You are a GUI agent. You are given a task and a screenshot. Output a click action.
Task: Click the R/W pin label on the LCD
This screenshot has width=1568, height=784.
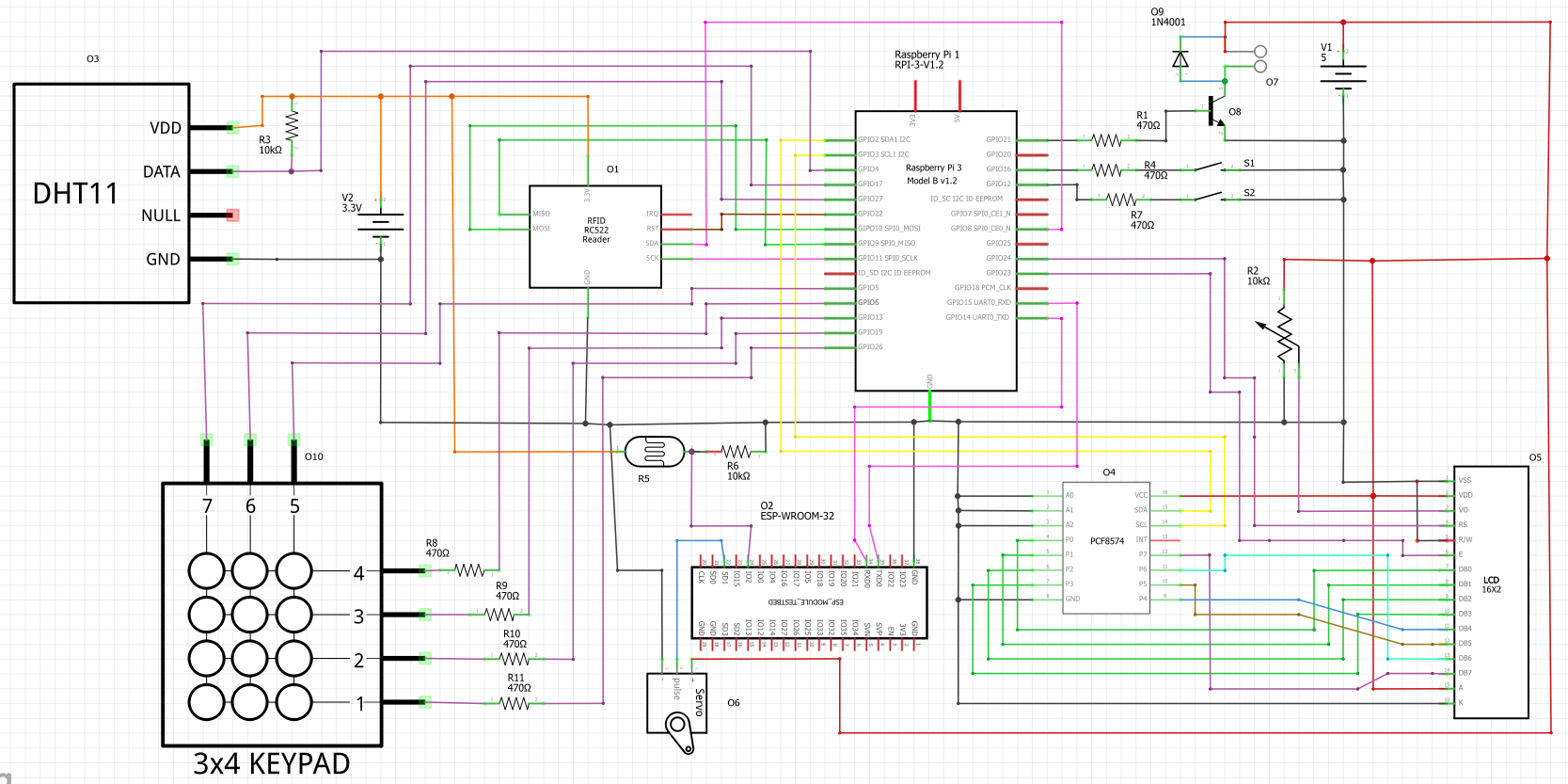click(x=1465, y=539)
